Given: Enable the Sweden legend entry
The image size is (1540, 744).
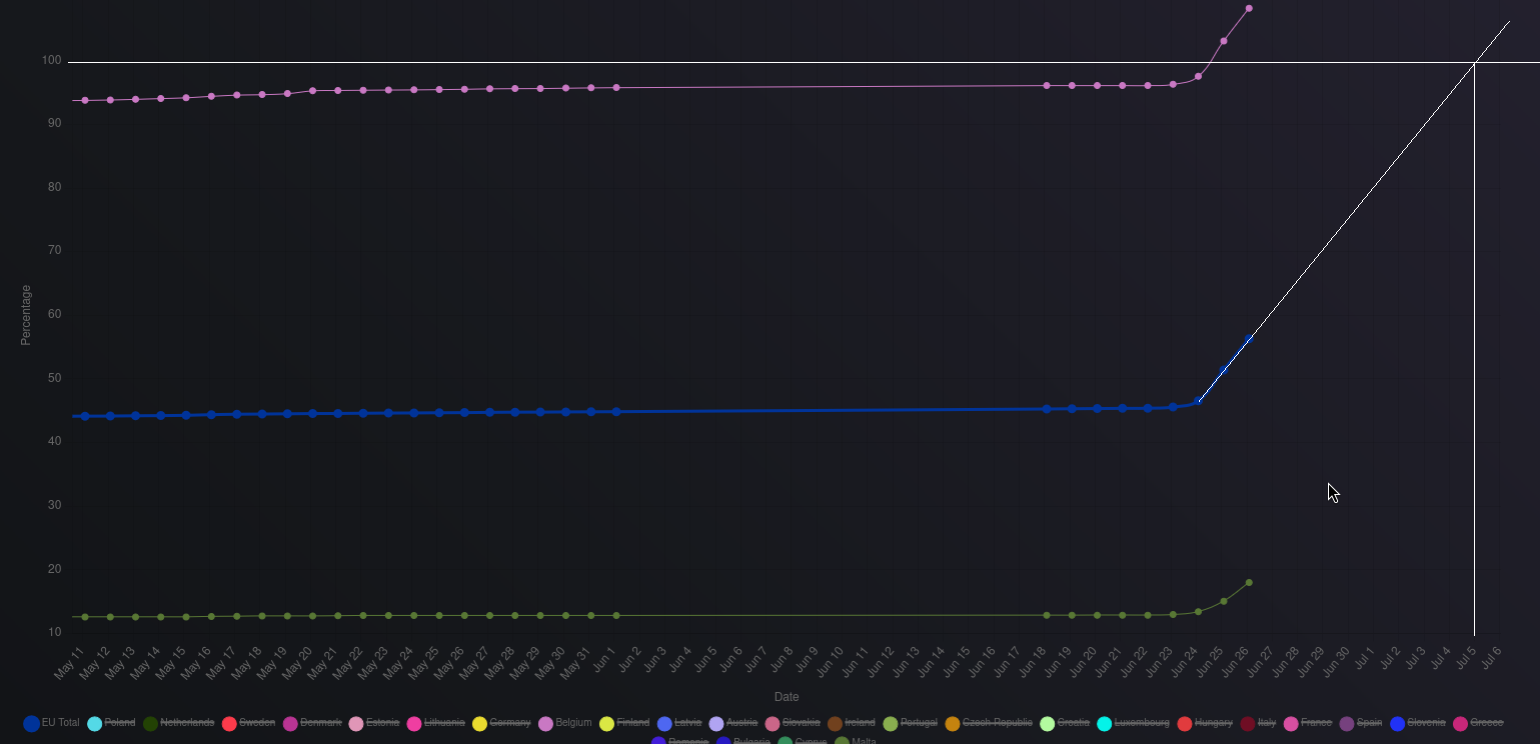Looking at the screenshot, I should tap(248, 722).
